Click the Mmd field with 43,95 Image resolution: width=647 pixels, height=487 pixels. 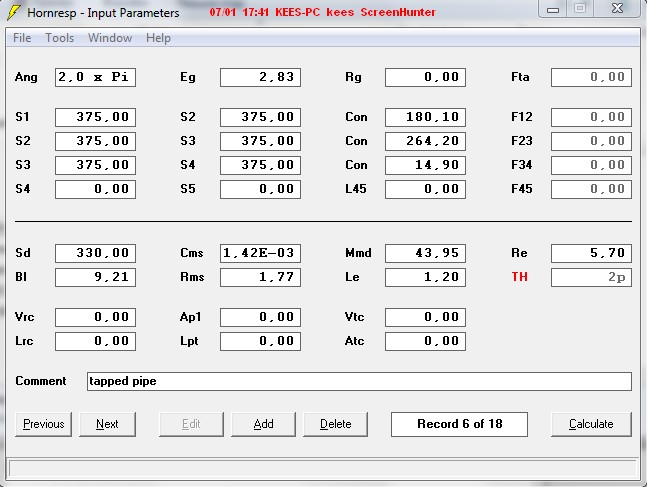[x=425, y=253]
